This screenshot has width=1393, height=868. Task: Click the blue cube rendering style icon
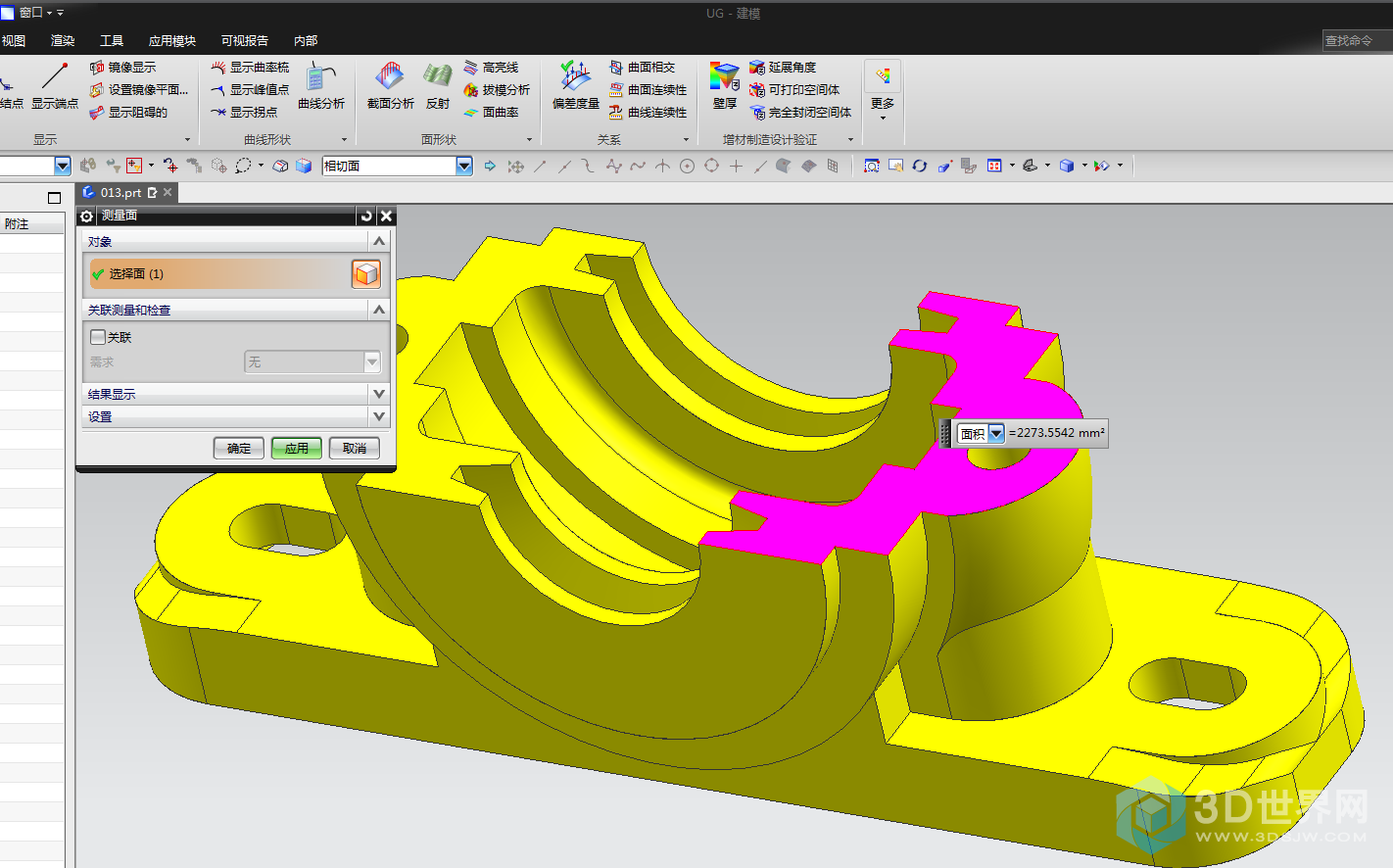tap(1067, 167)
